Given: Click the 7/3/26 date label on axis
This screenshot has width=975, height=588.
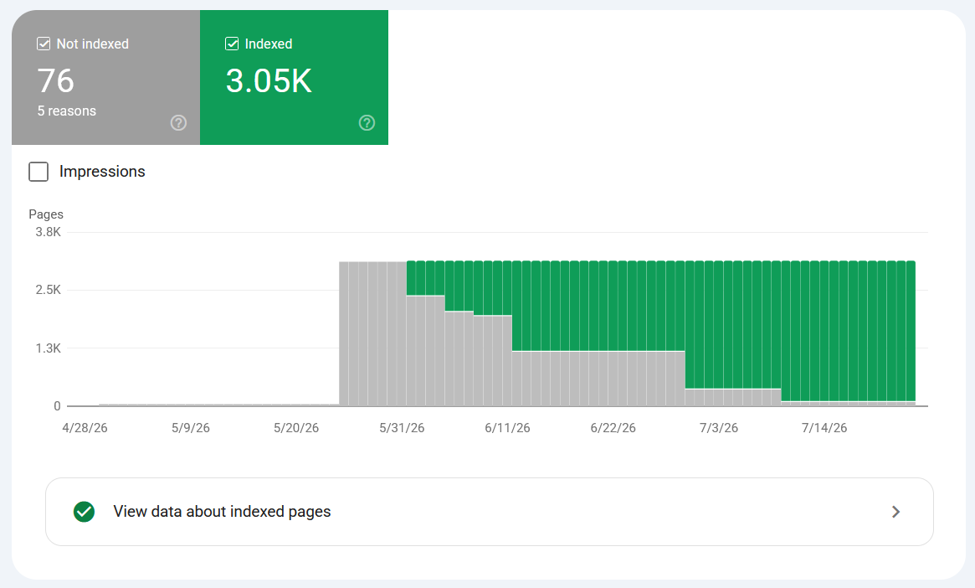Looking at the screenshot, I should pos(719,428).
